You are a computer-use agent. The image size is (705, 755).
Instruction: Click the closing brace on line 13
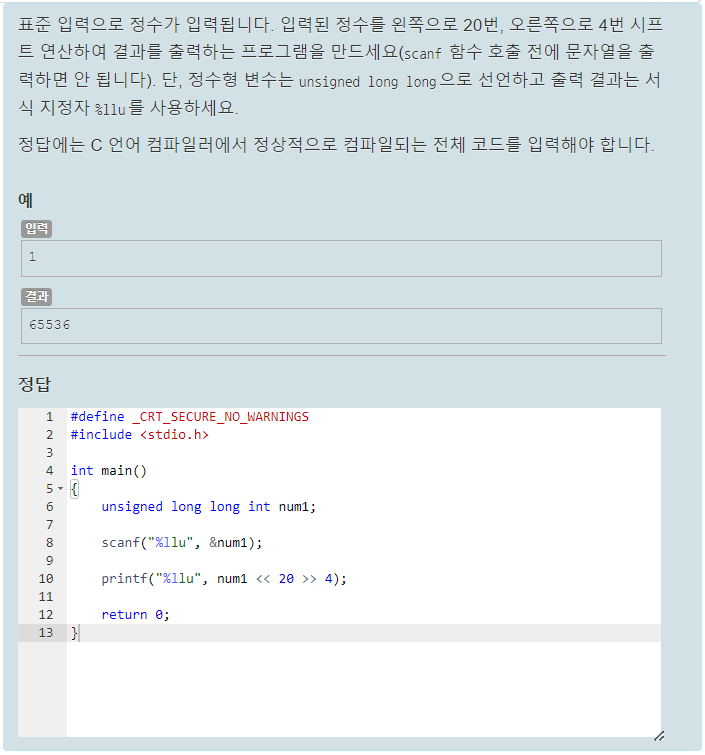[x=74, y=633]
